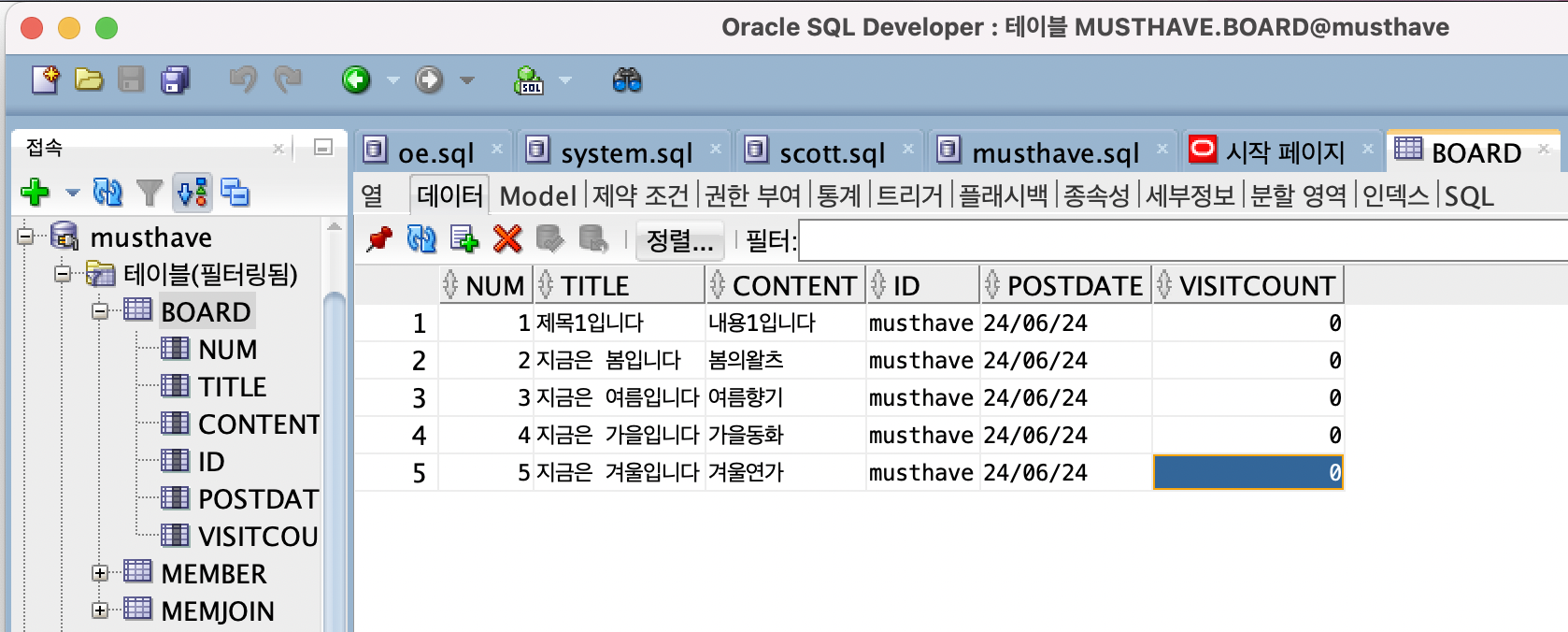Image resolution: width=1568 pixels, height=632 pixels.
Task: Click the Save All icon
Action: (175, 80)
